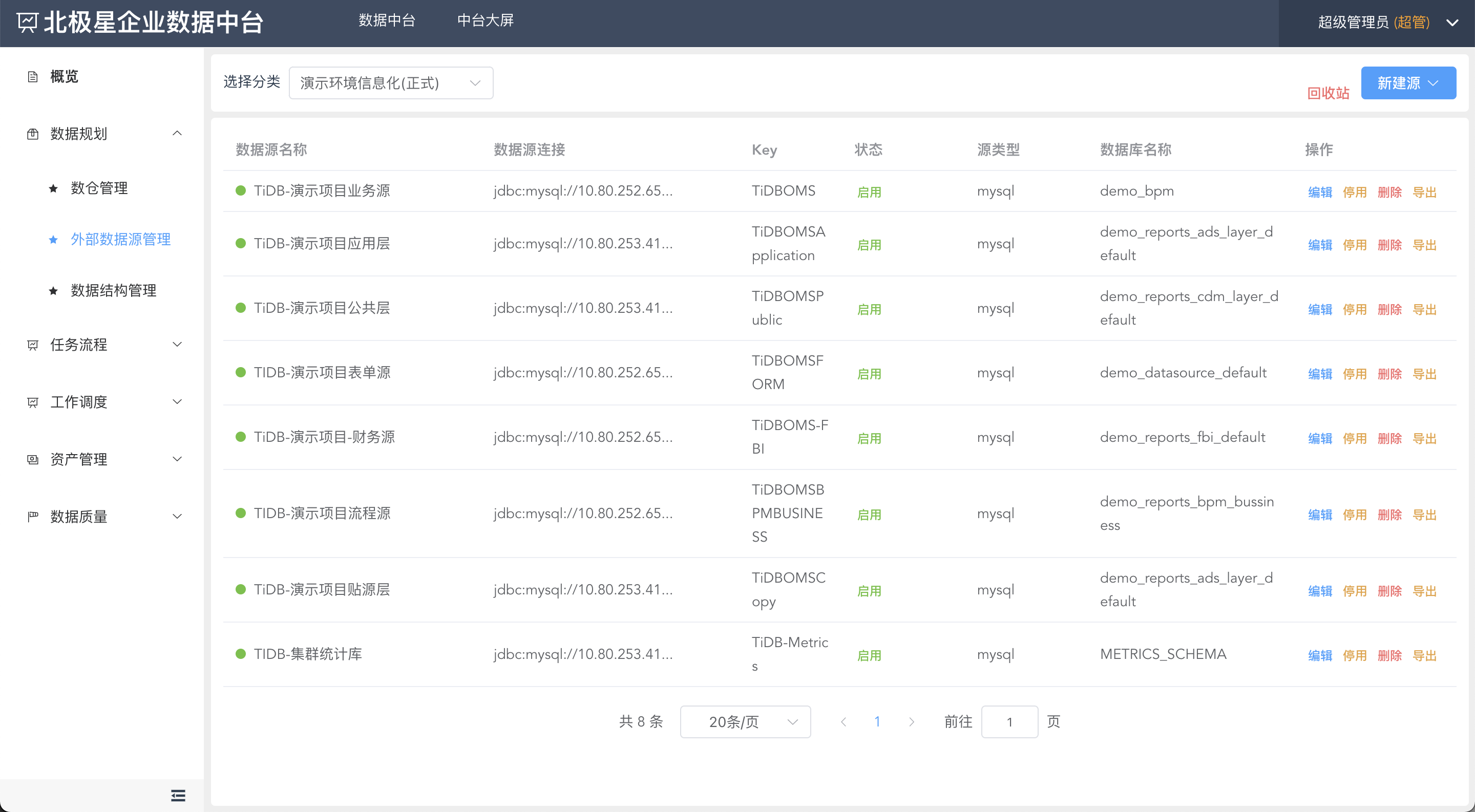Click the 北极星 logo chart icon
This screenshot has width=1475, height=812.
[x=27, y=23]
